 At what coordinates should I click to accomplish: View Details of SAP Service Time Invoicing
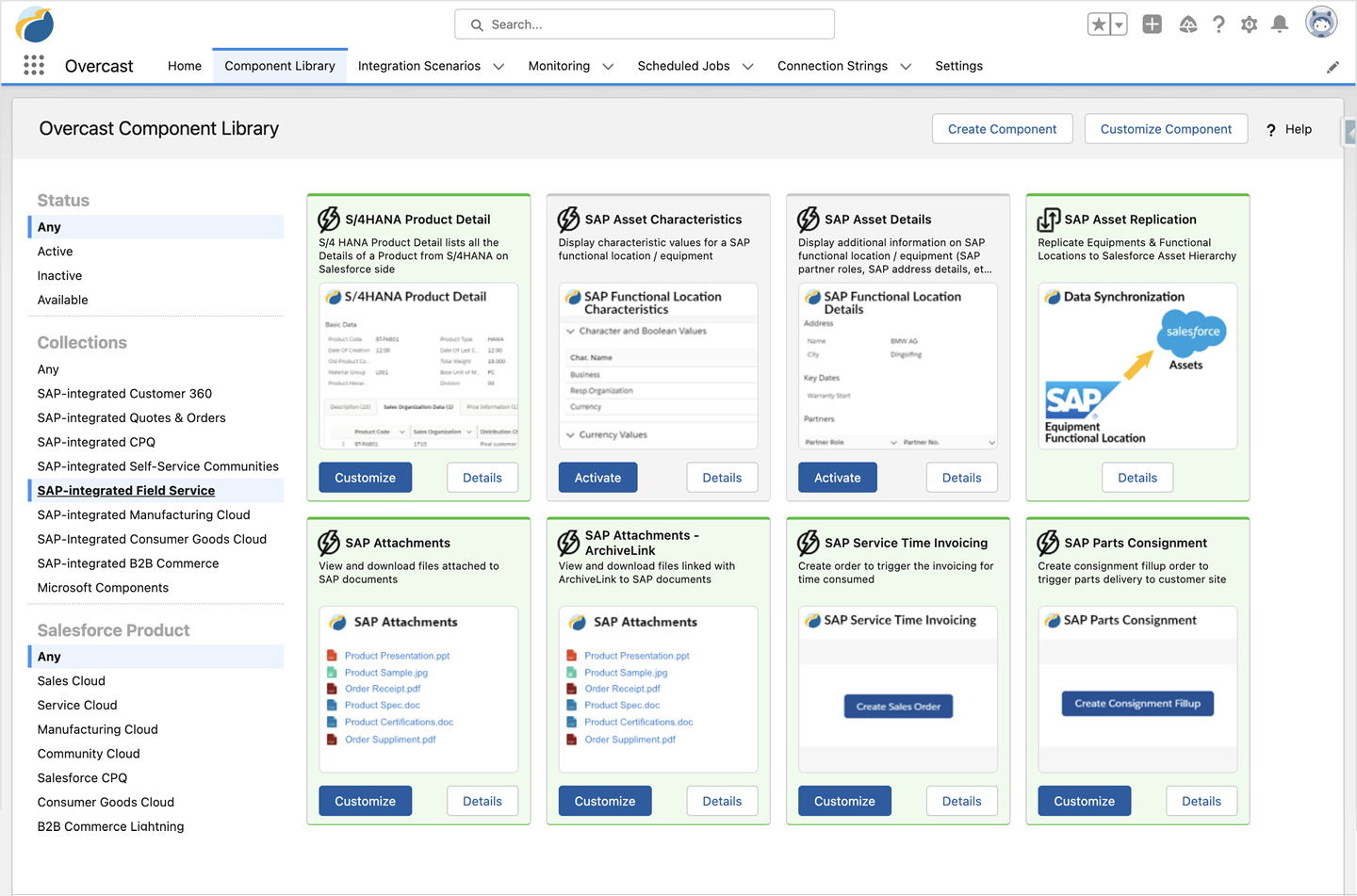coord(961,801)
